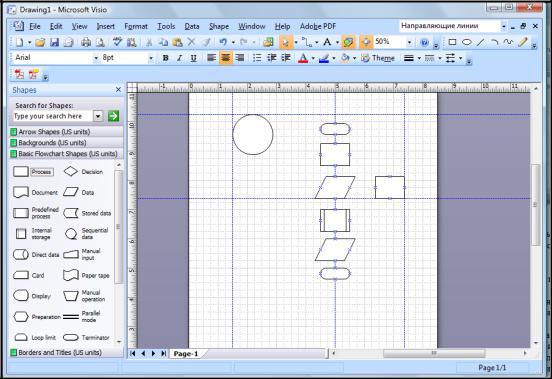The image size is (552, 379).
Task: Open the Format menu
Action: pyautogui.click(x=136, y=26)
